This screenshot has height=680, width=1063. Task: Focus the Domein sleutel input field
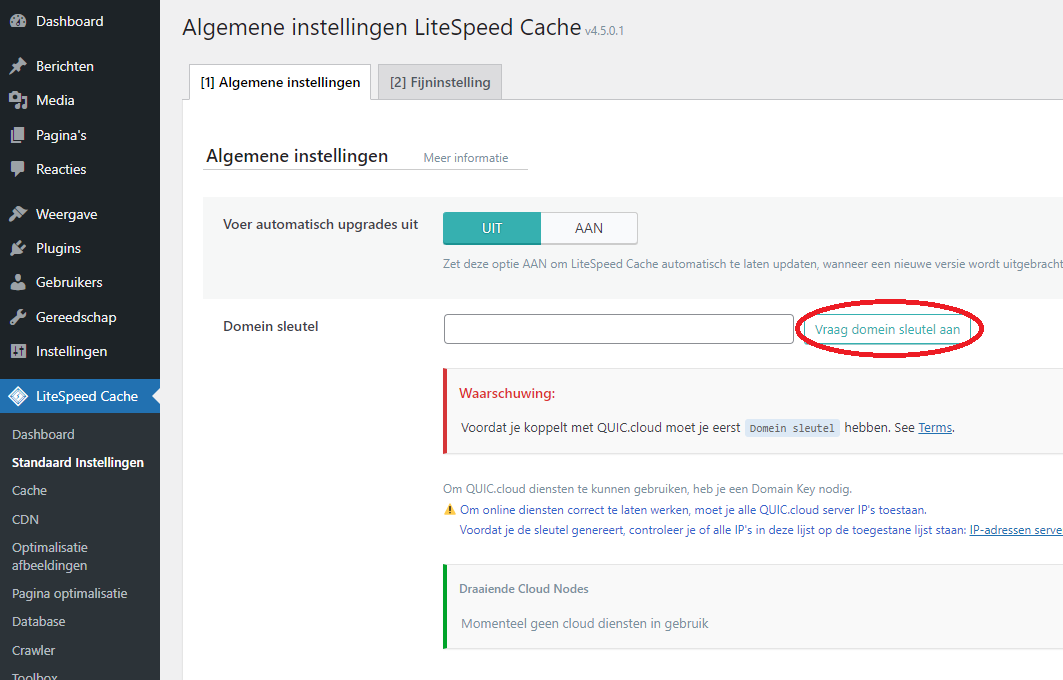pos(619,329)
